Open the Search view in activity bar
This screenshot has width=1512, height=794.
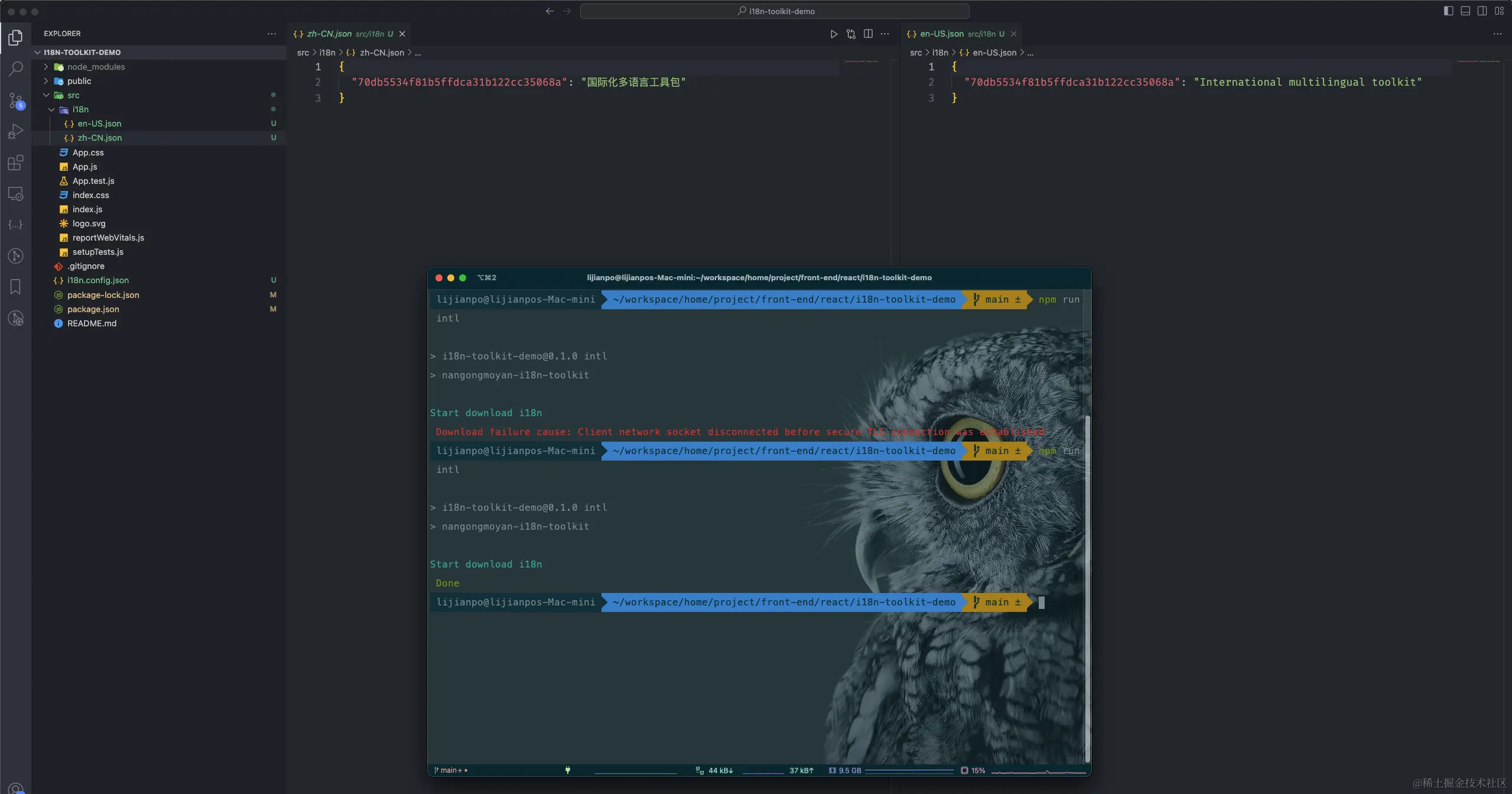pos(16,69)
